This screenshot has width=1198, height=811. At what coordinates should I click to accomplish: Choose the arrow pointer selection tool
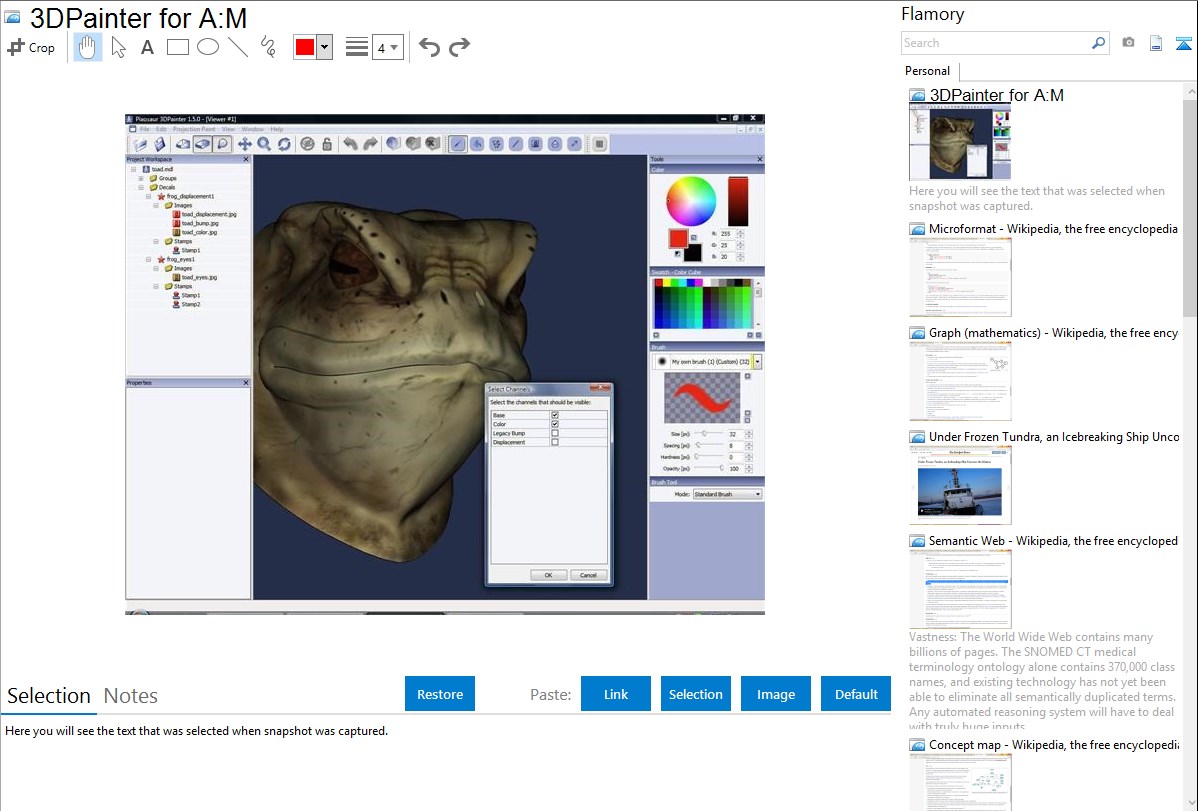point(119,47)
